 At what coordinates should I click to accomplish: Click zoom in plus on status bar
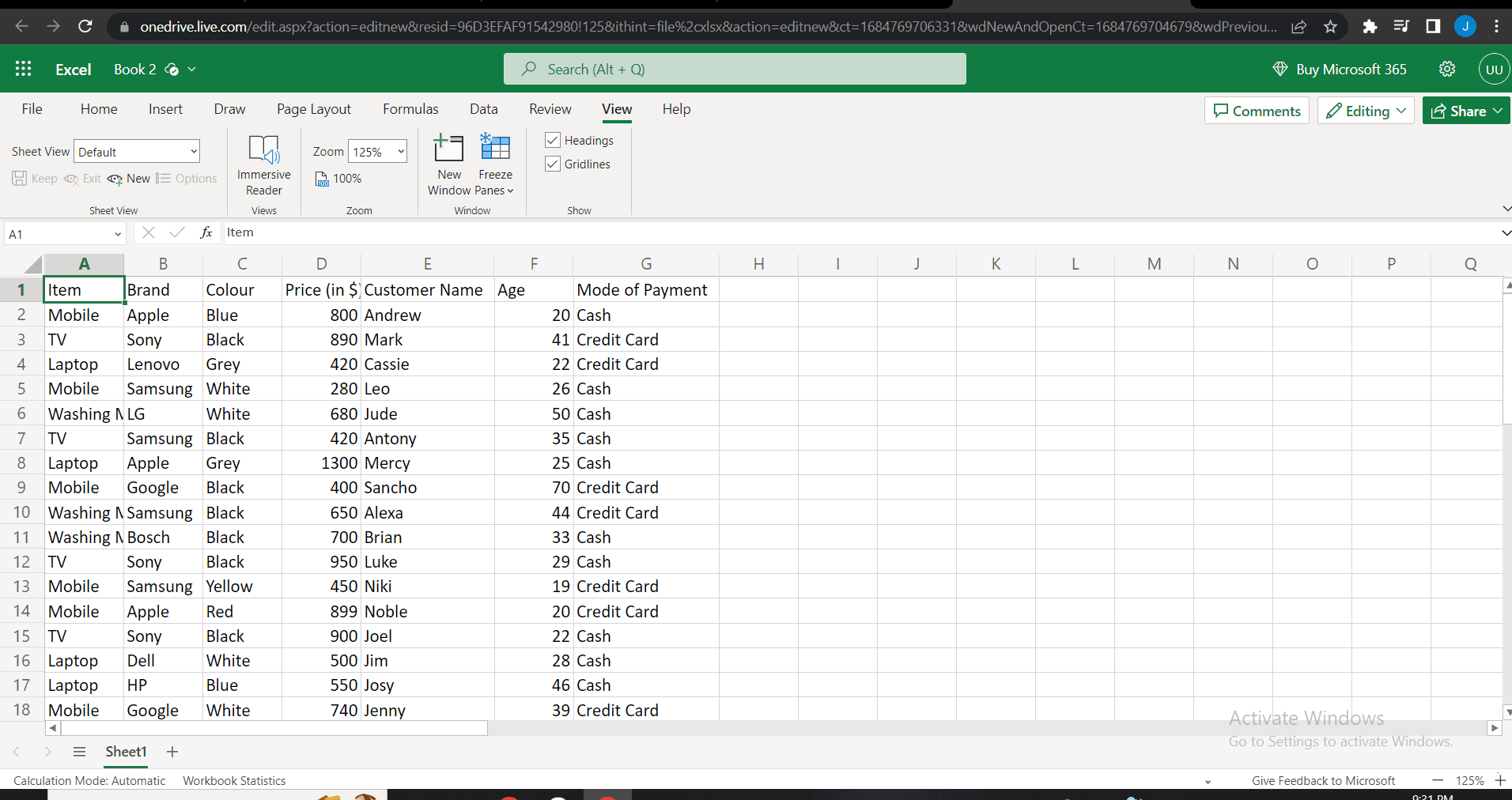1499,780
